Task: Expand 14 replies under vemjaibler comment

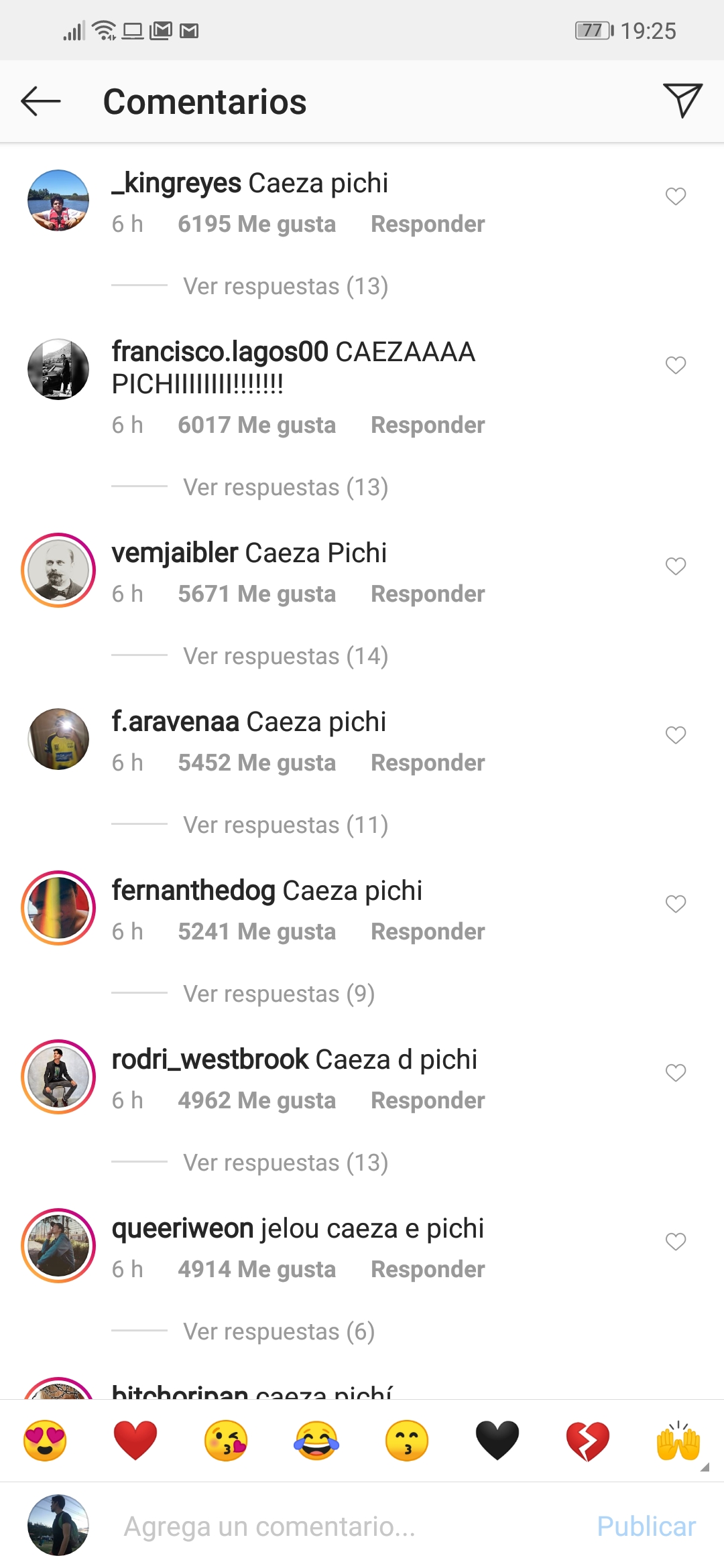Action: click(x=286, y=656)
